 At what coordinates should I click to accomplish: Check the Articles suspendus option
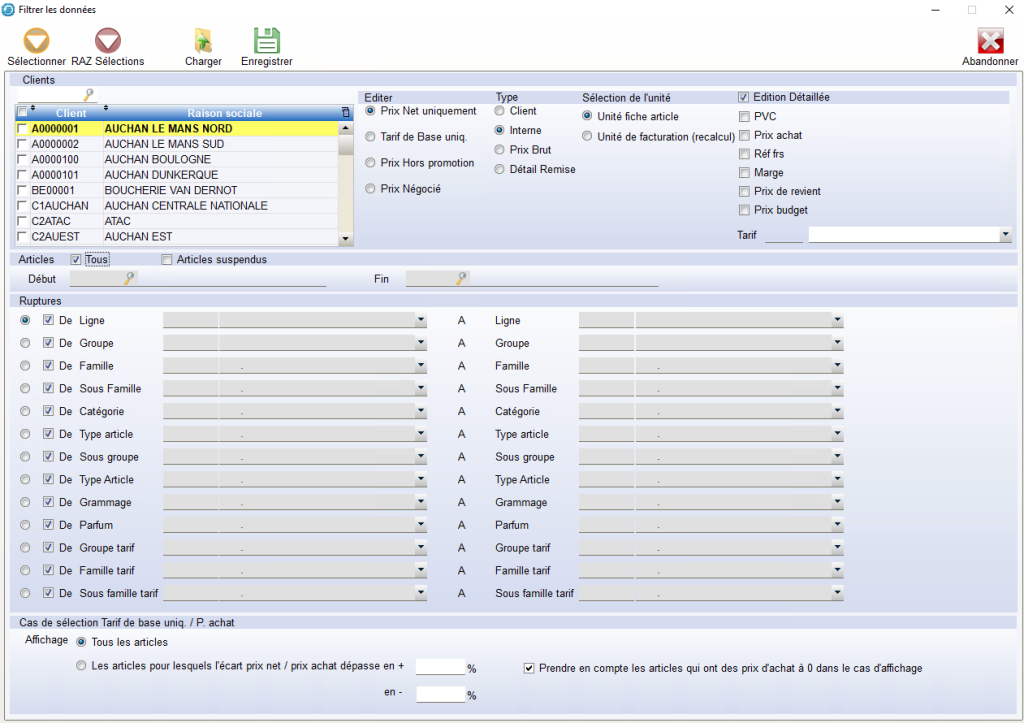pos(167,260)
